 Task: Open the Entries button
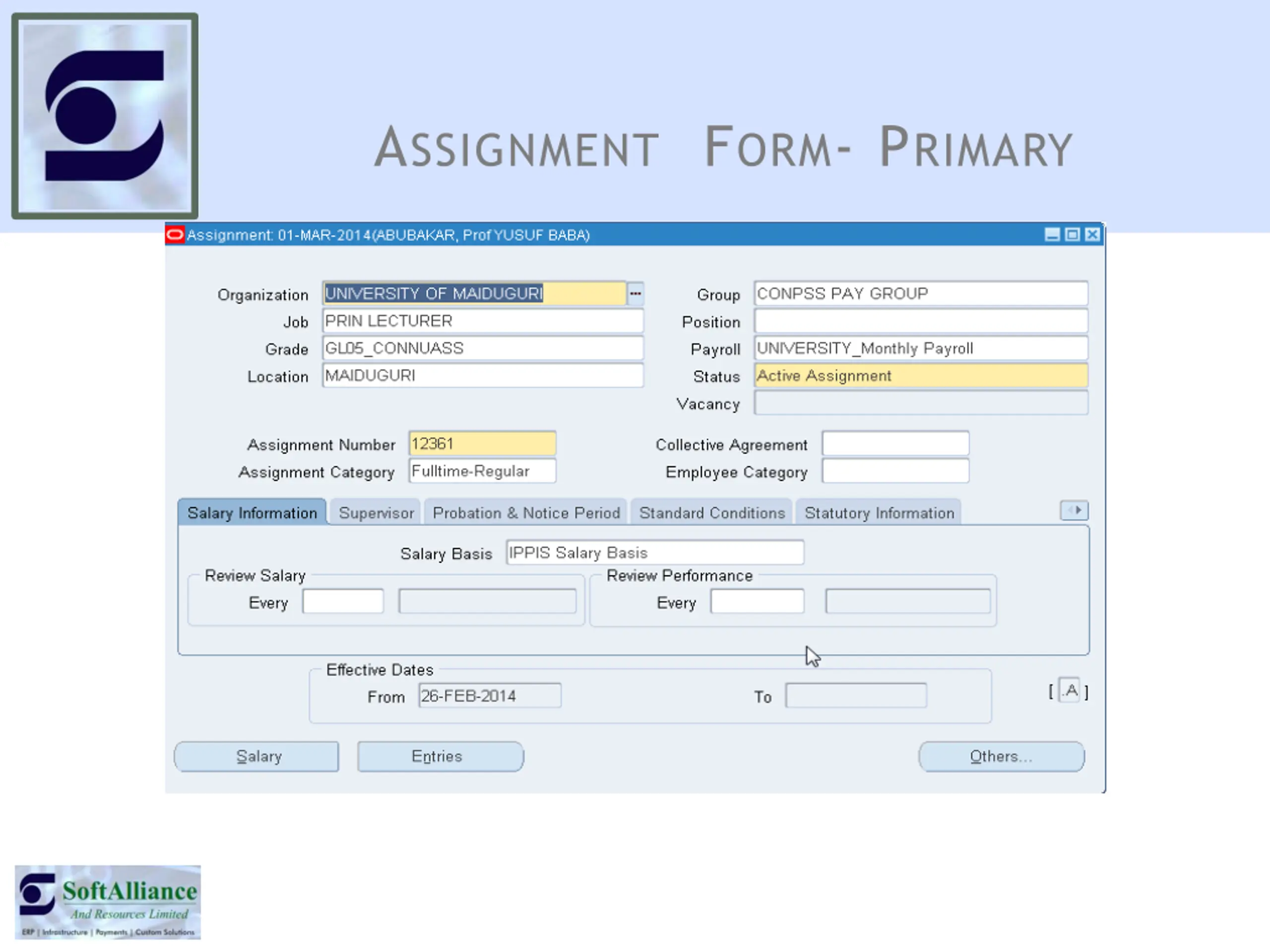coord(441,756)
